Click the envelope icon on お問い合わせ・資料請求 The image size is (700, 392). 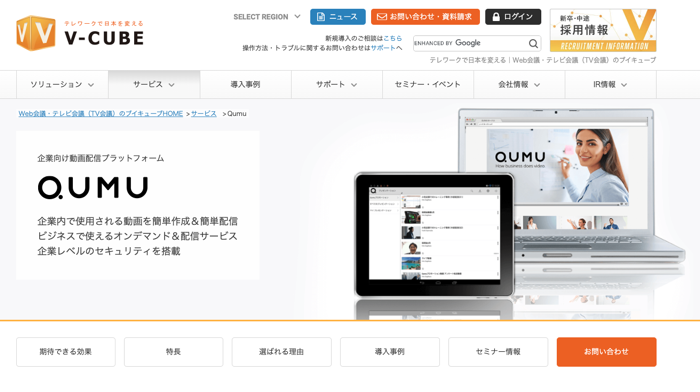pyautogui.click(x=381, y=17)
